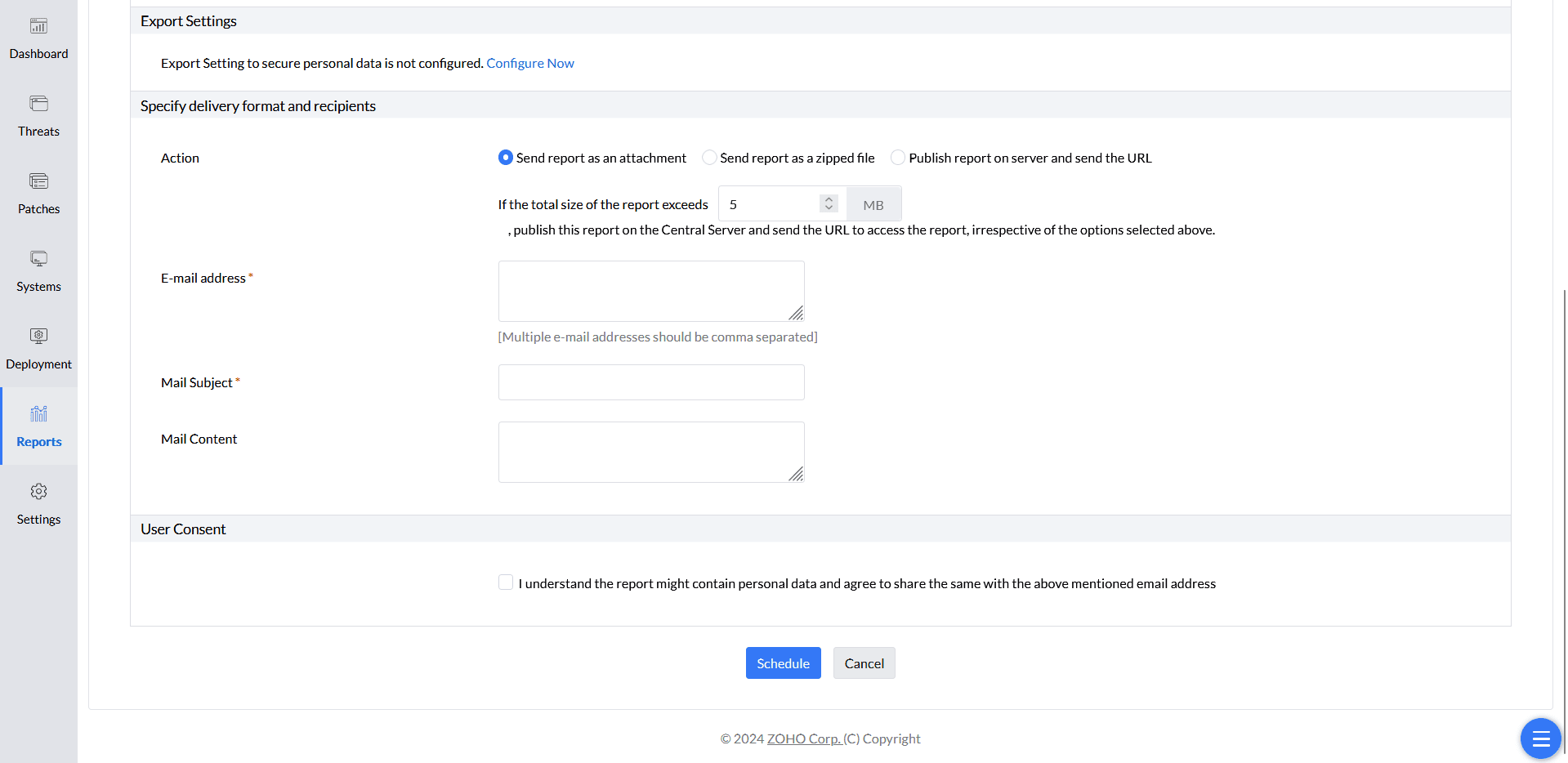Increase the report size limit stepper
The height and width of the screenshot is (763, 1568).
point(829,199)
